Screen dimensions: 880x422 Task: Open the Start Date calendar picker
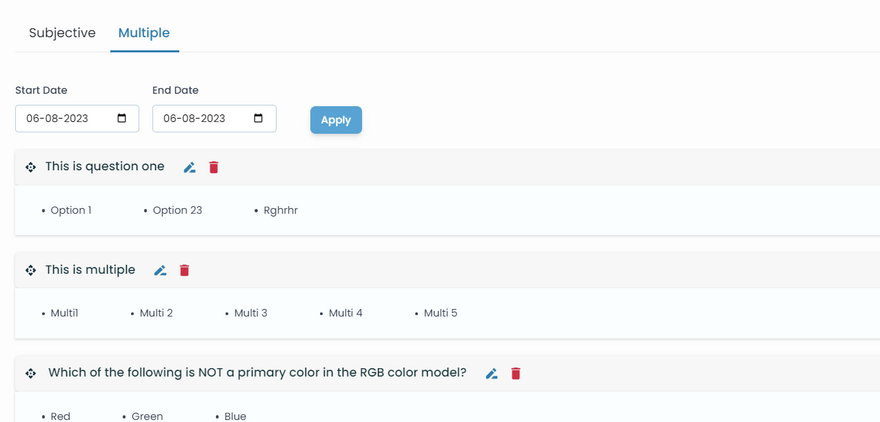[x=122, y=119]
